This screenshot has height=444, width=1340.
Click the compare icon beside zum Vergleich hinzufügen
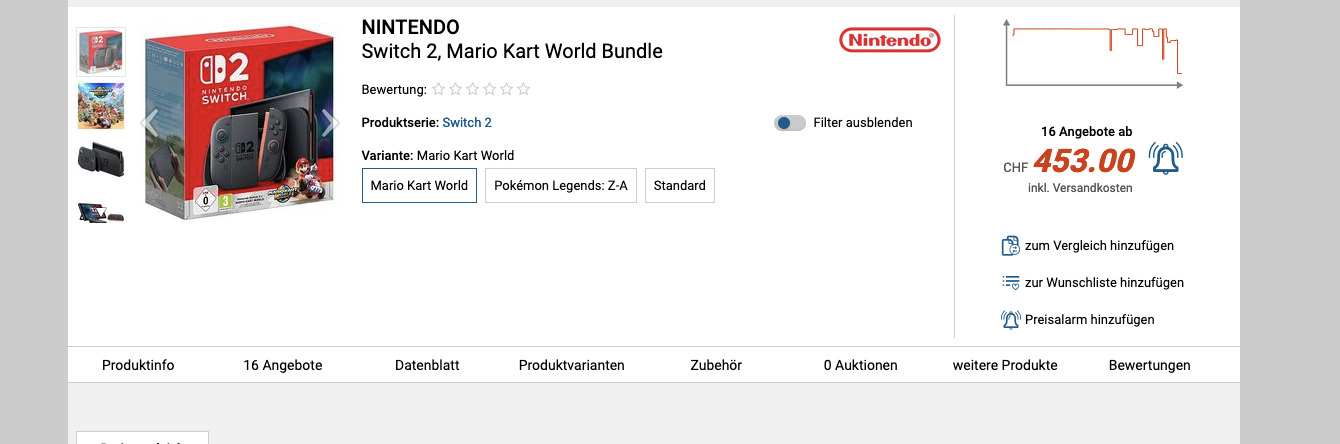[x=1010, y=245]
